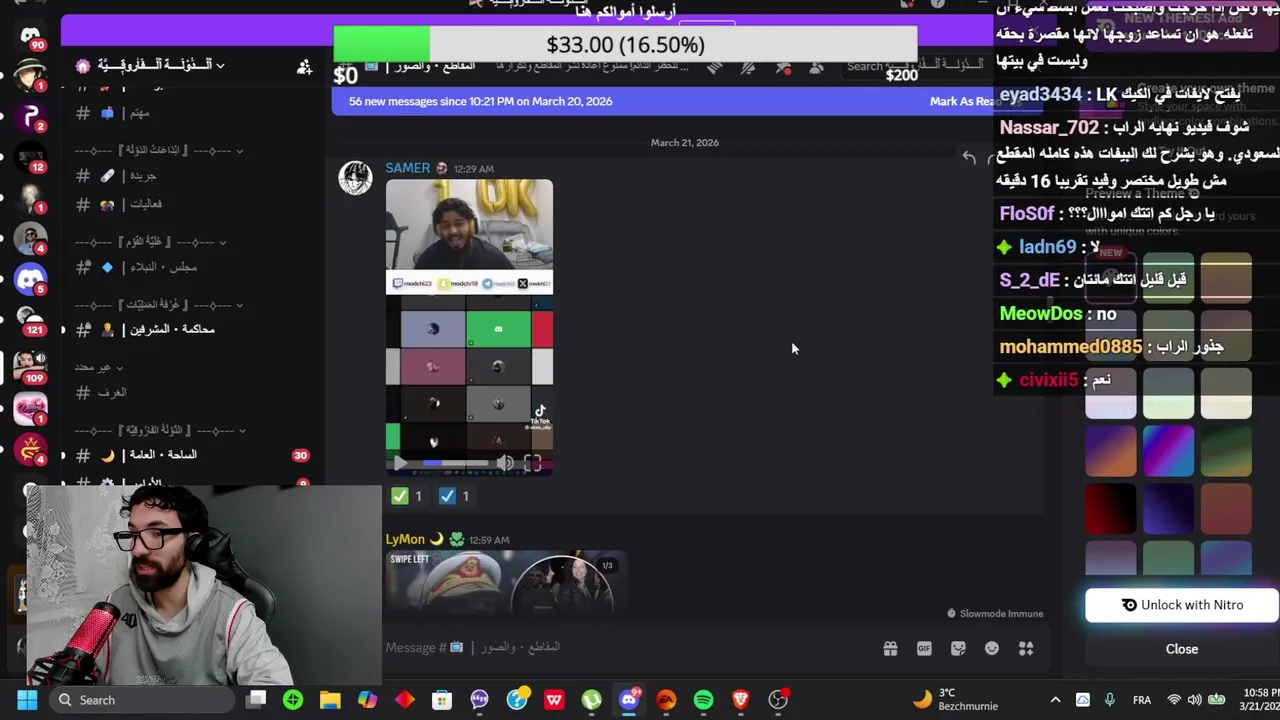This screenshot has height=720, width=1280.
Task: Click the reply arrow on SAMER's message
Action: 969,157
